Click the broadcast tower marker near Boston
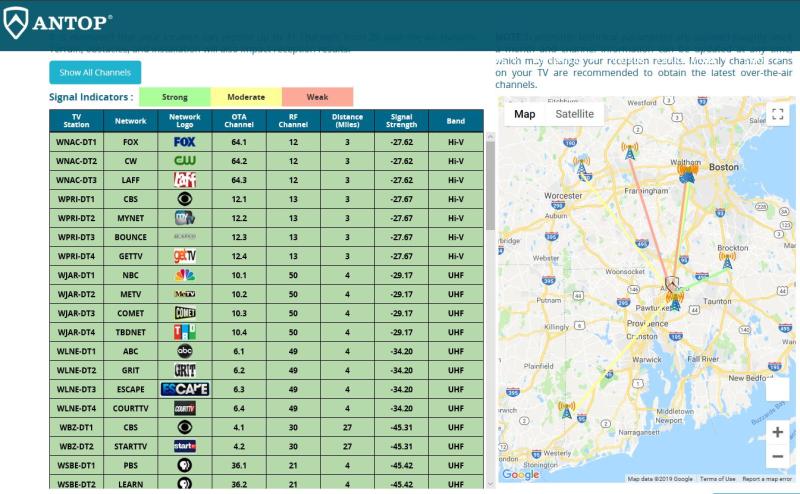 pos(687,172)
